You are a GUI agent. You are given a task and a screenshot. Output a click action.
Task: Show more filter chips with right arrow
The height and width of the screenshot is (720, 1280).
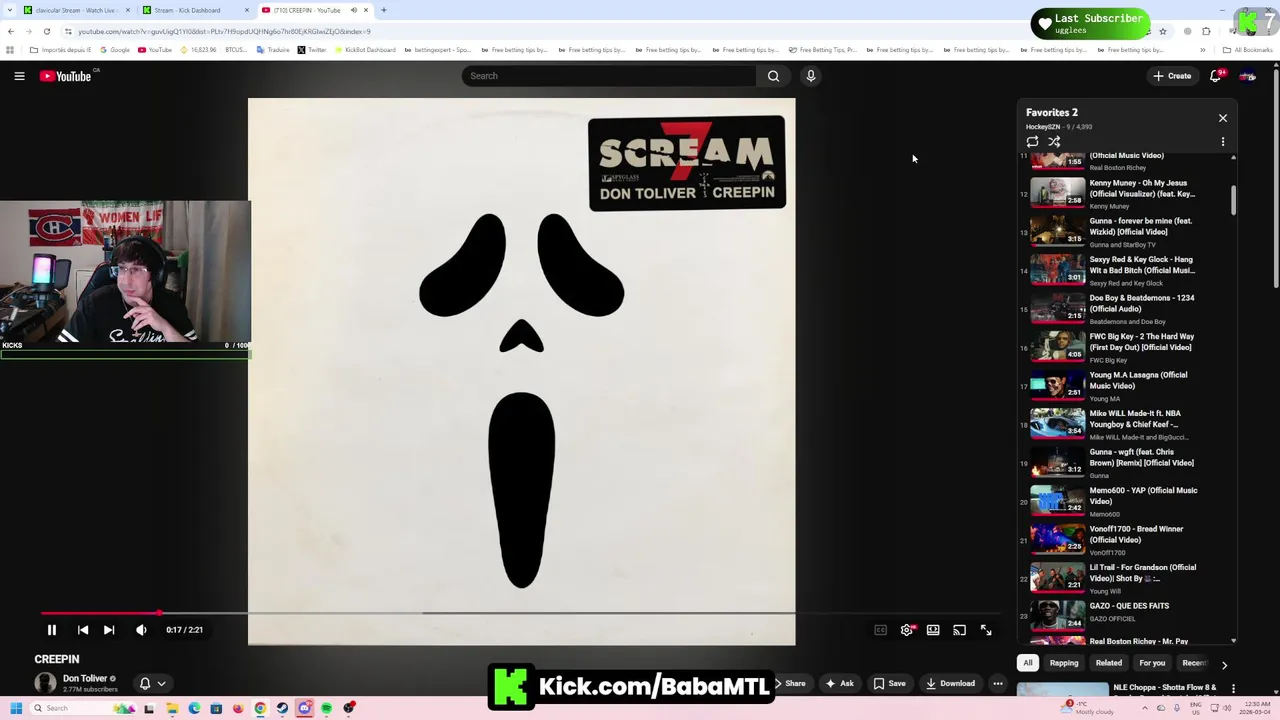tap(1224, 664)
